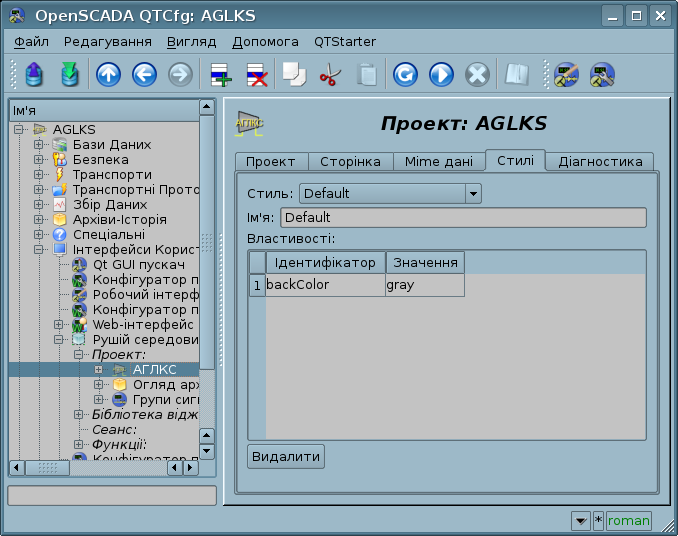Image resolution: width=678 pixels, height=536 pixels.
Task: Launch the first QTStarter module icon
Action: pyautogui.click(x=566, y=75)
